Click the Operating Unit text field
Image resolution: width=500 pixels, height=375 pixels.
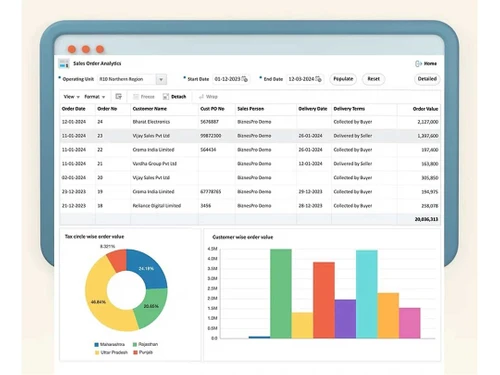pyautogui.click(x=127, y=79)
